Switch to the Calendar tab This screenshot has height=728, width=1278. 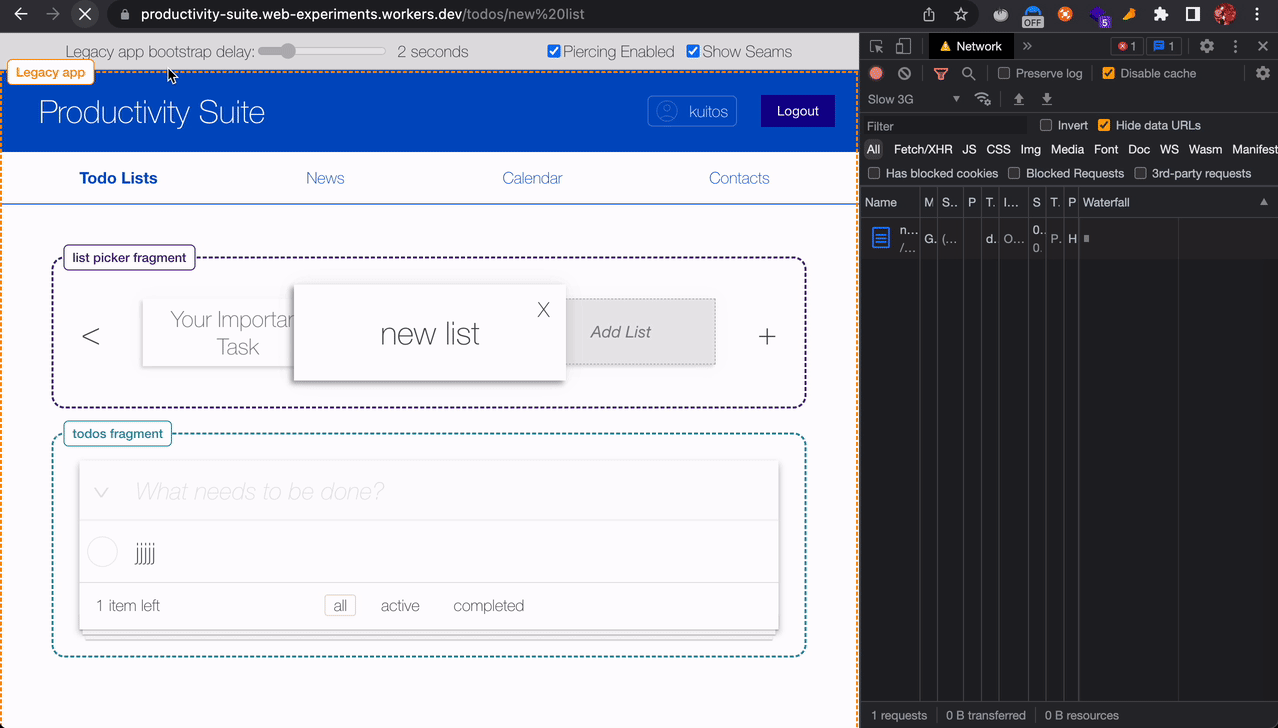pos(532,178)
